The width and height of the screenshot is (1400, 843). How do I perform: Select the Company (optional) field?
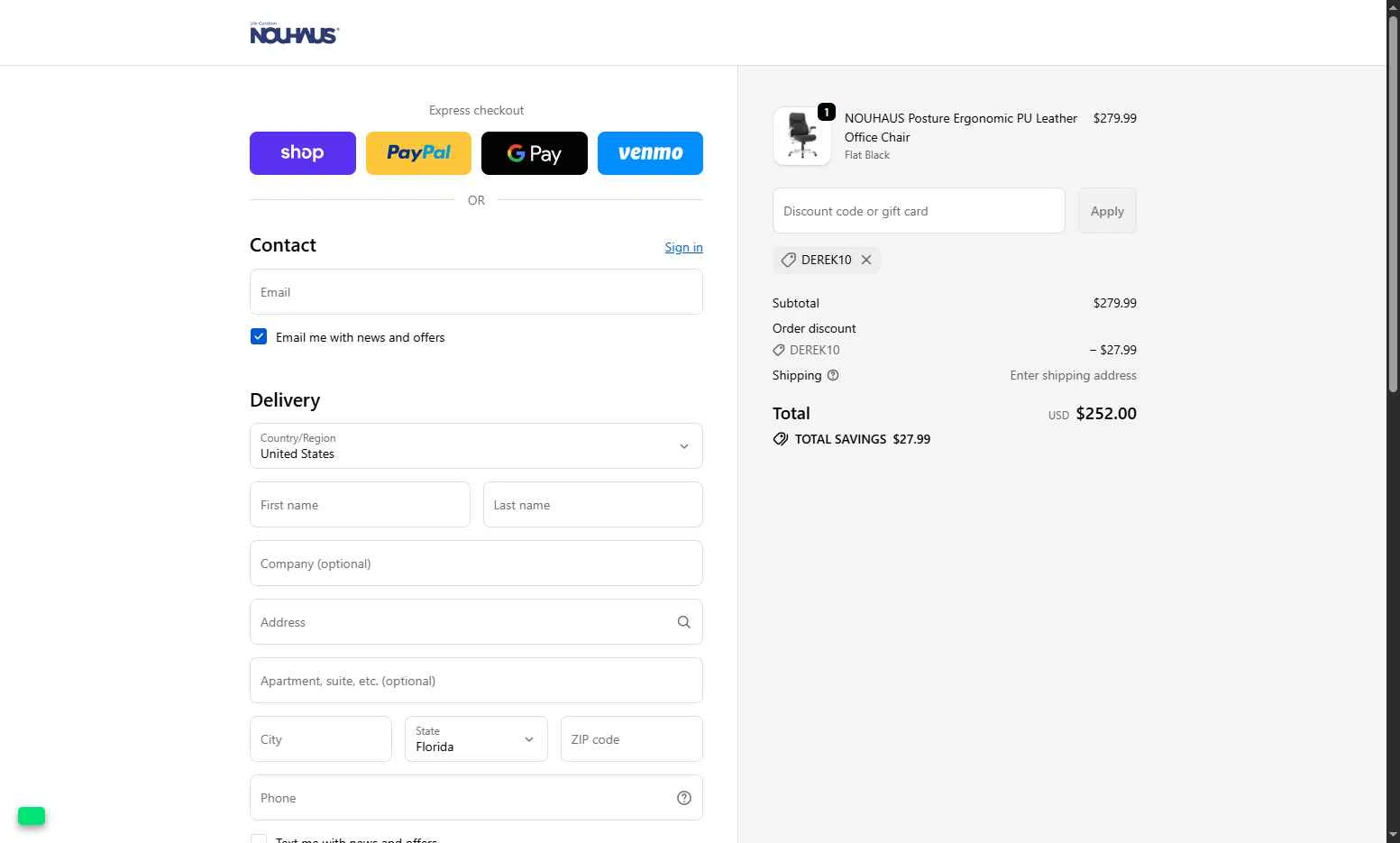[476, 563]
